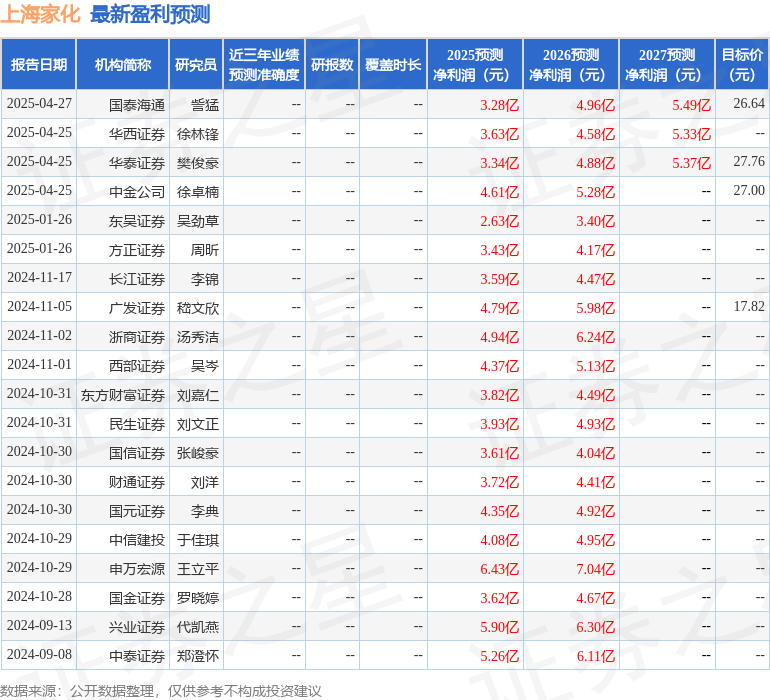The height and width of the screenshot is (700, 770).
Task: Click analyst 汤秀洁
Action: (x=198, y=337)
